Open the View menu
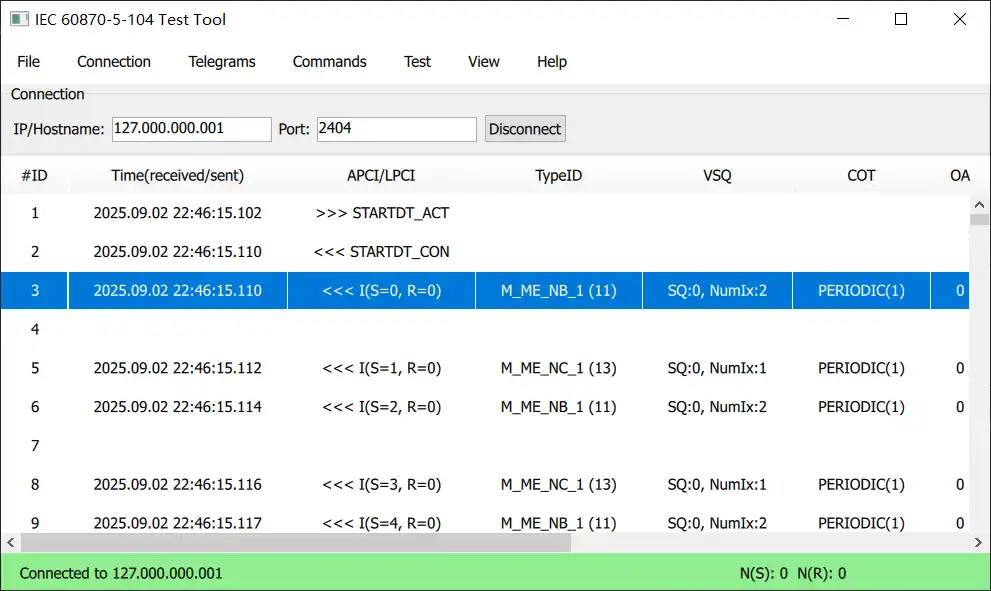This screenshot has width=991, height=591. [x=483, y=62]
